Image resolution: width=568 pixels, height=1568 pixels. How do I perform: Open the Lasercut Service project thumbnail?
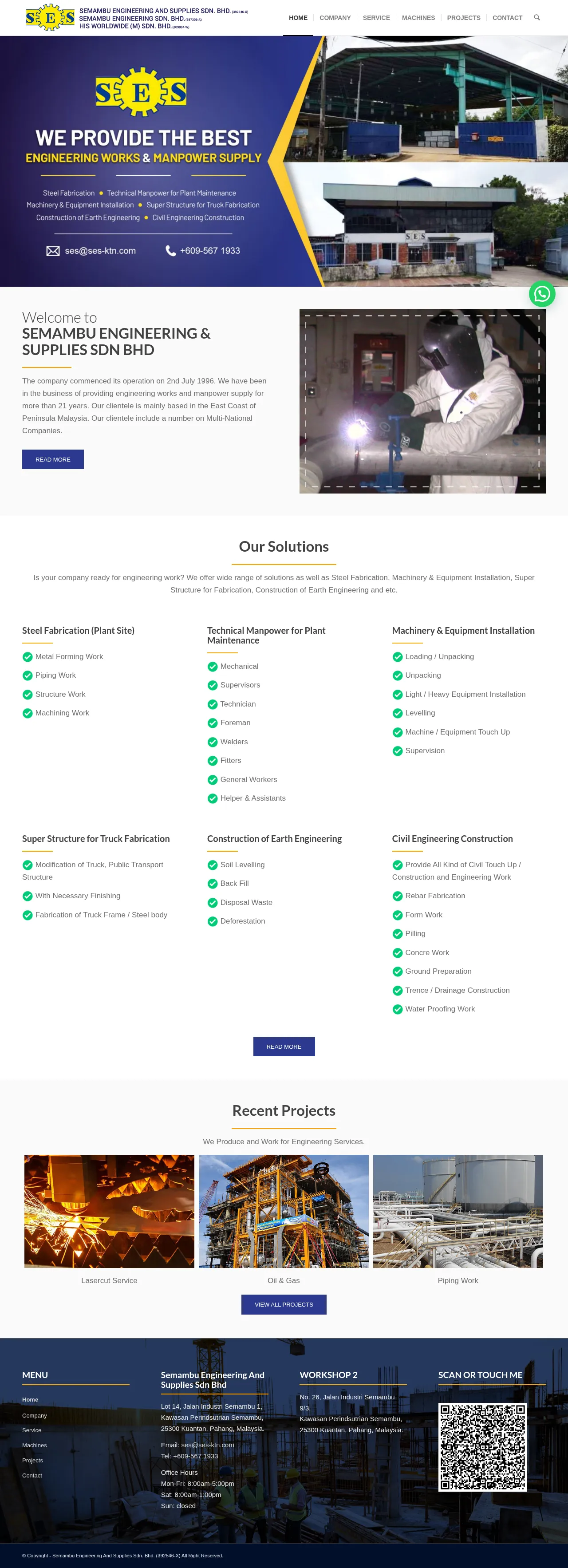(x=110, y=1211)
